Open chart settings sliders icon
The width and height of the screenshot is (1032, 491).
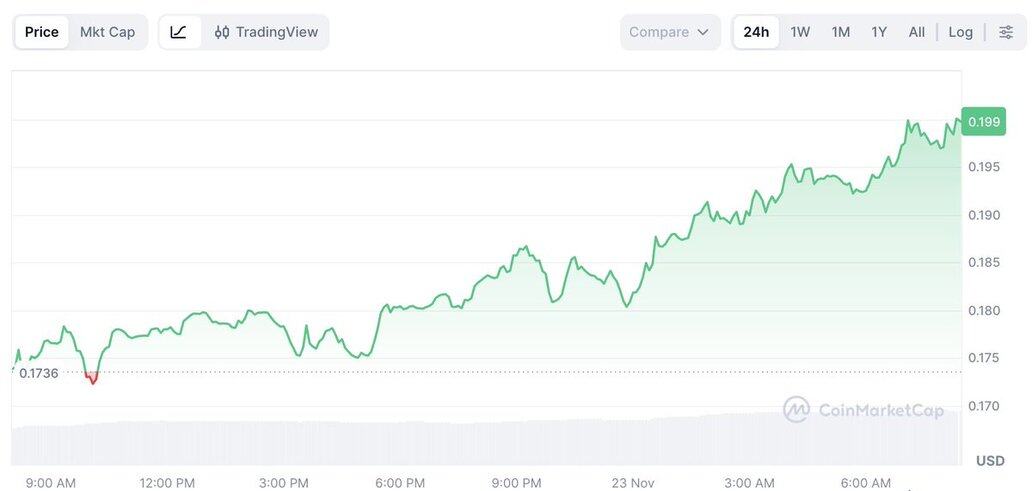(x=1005, y=32)
